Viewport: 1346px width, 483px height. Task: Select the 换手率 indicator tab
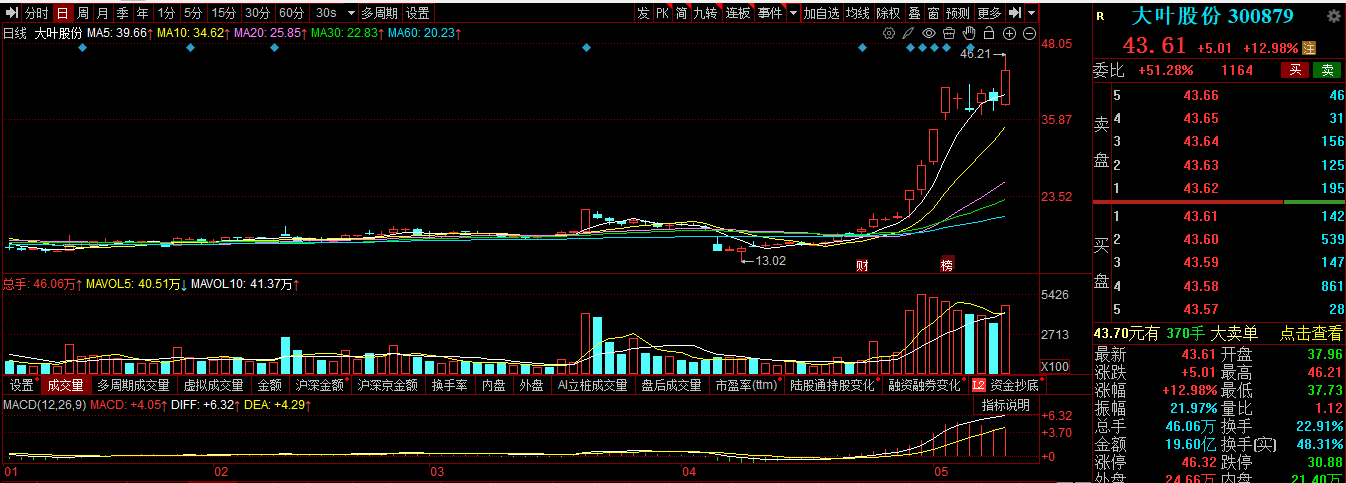tap(449, 385)
